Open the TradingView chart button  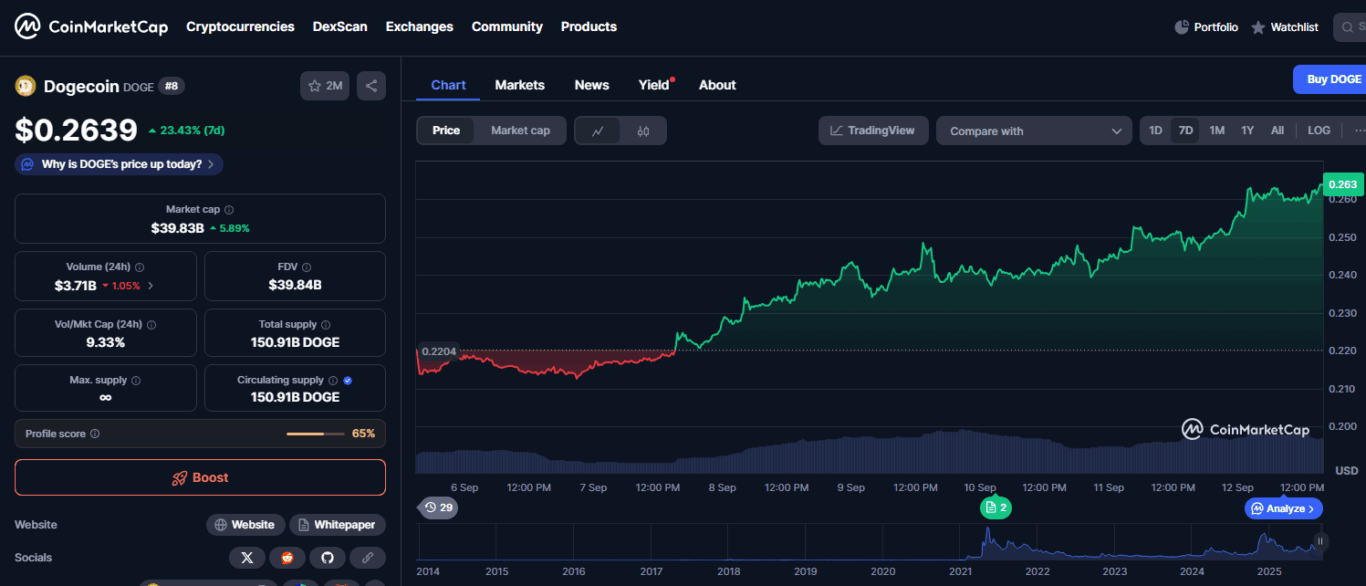(873, 131)
